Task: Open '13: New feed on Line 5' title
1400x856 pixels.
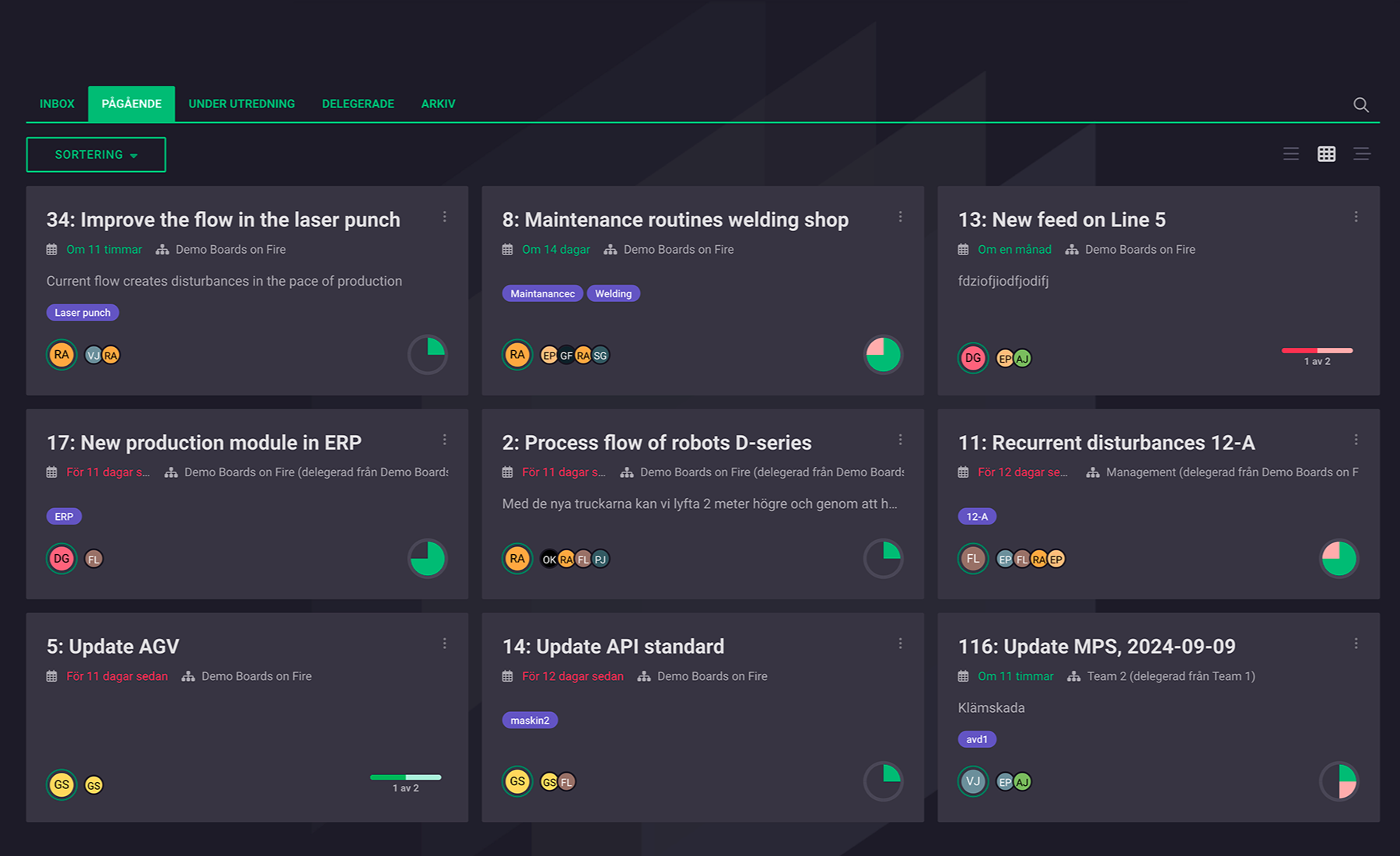Action: coord(1062,220)
